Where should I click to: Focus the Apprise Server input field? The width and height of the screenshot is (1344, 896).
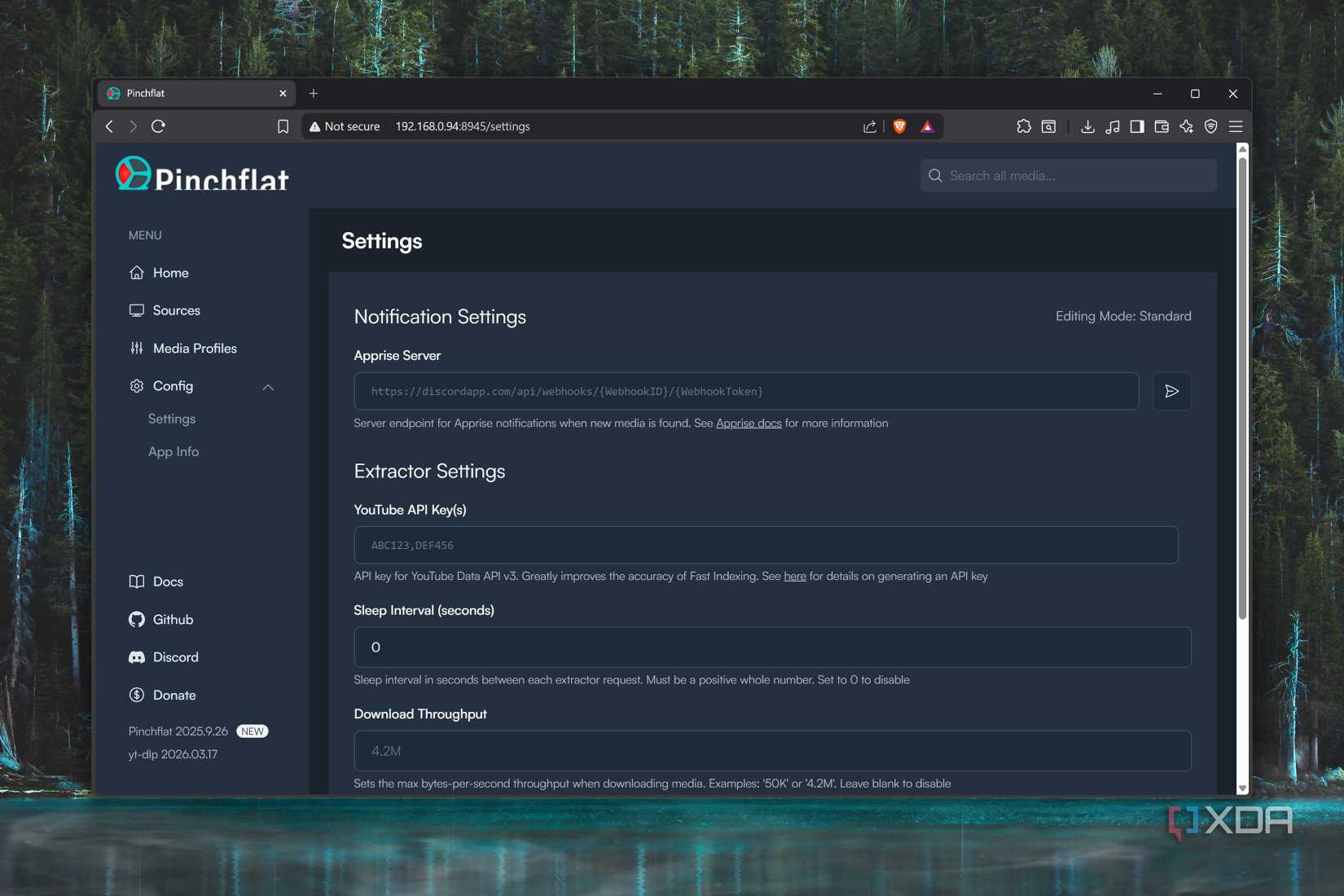746,392
